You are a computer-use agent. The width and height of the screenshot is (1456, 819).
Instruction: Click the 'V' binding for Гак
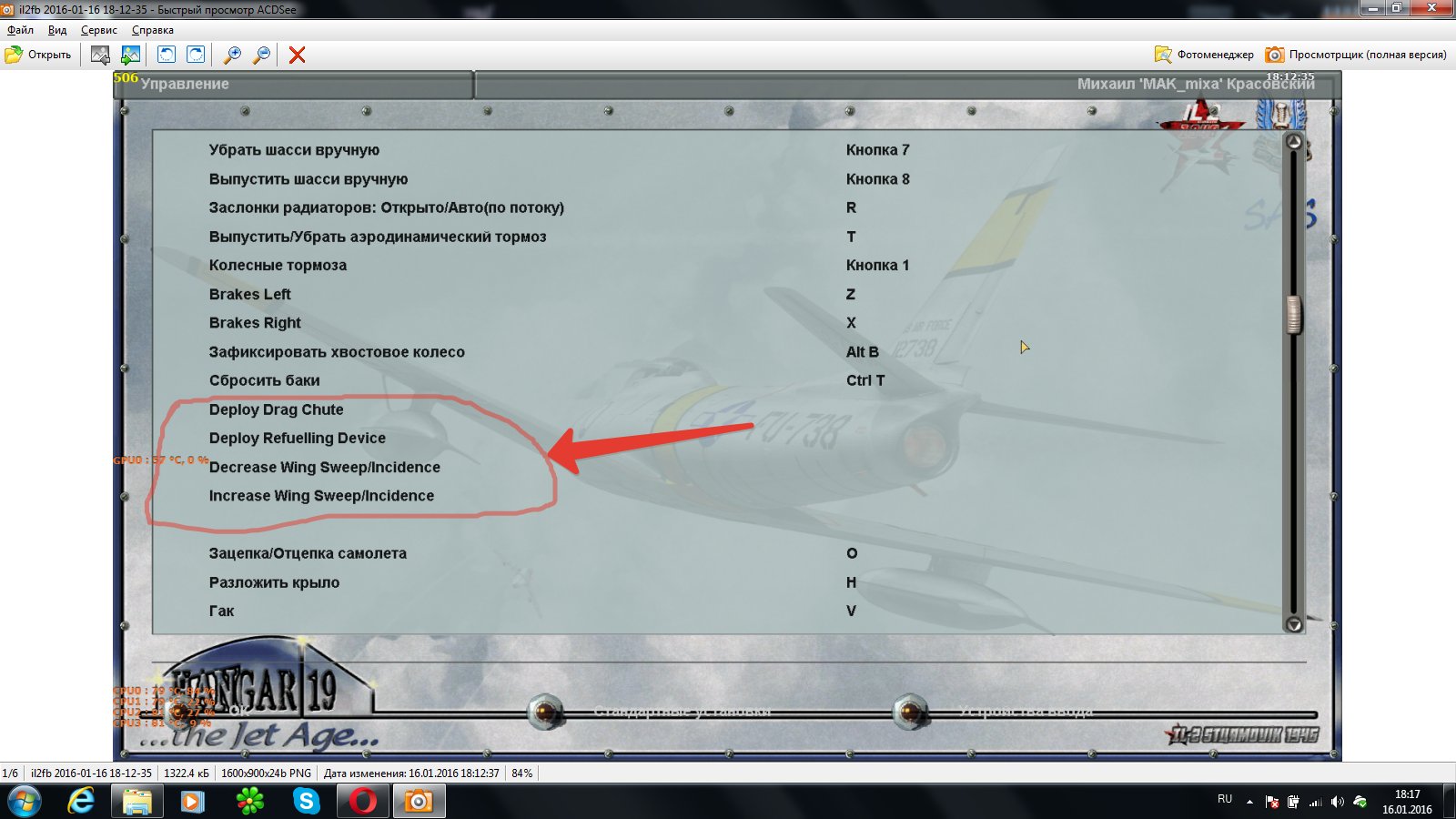point(851,611)
